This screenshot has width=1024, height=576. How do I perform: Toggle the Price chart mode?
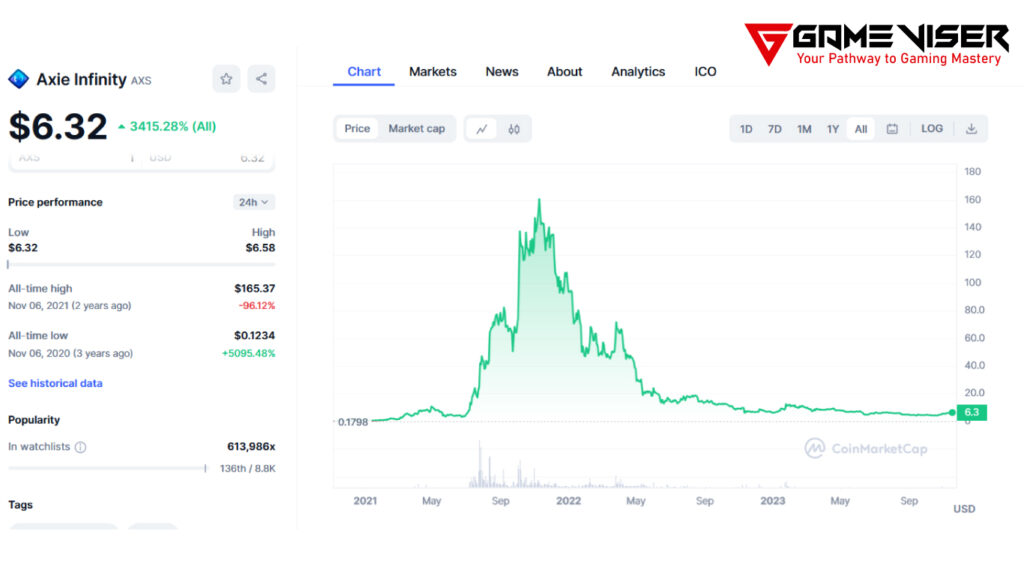(x=357, y=129)
